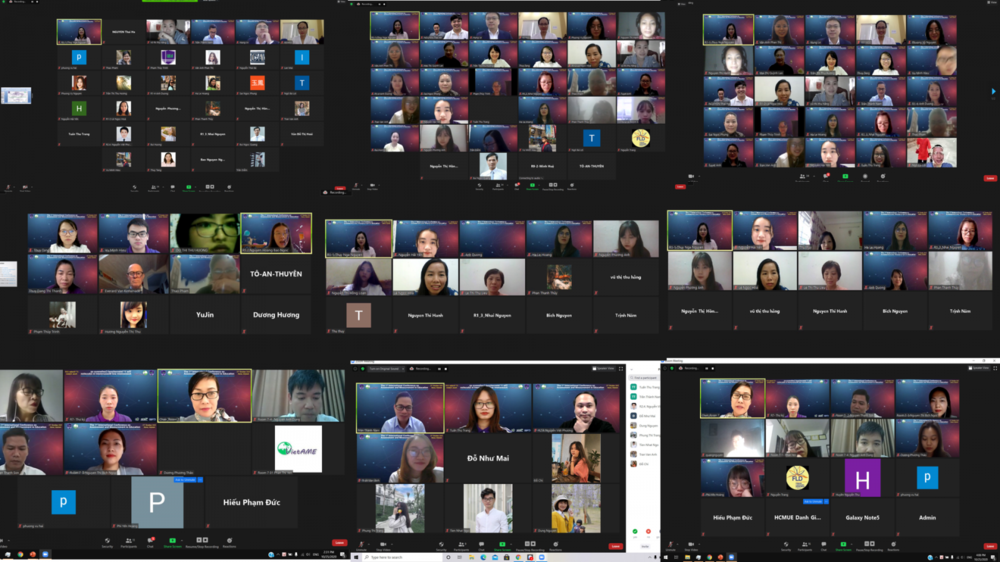This screenshot has width=1000, height=562.
Task: Click Ask to Unmute on HCMUE tile
Action: [812, 502]
